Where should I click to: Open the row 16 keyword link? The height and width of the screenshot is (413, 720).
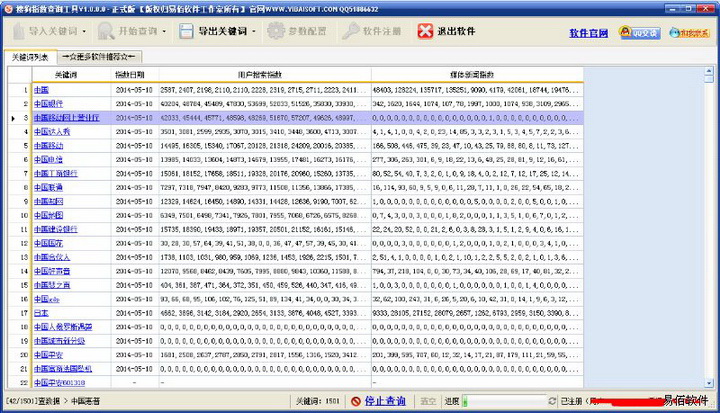pyautogui.click(x=47, y=299)
